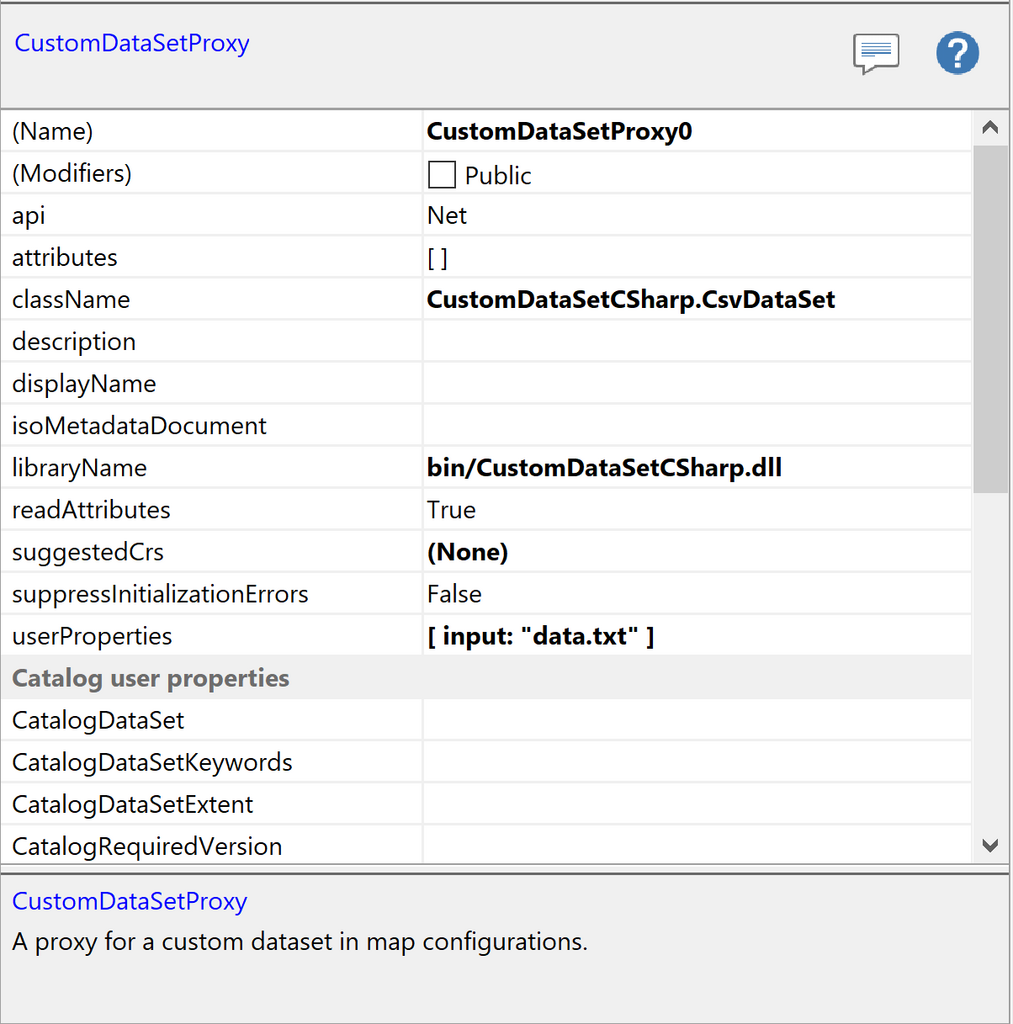Click the empty displayName value field
Image resolution: width=1013 pixels, height=1024 pixels.
[x=697, y=383]
